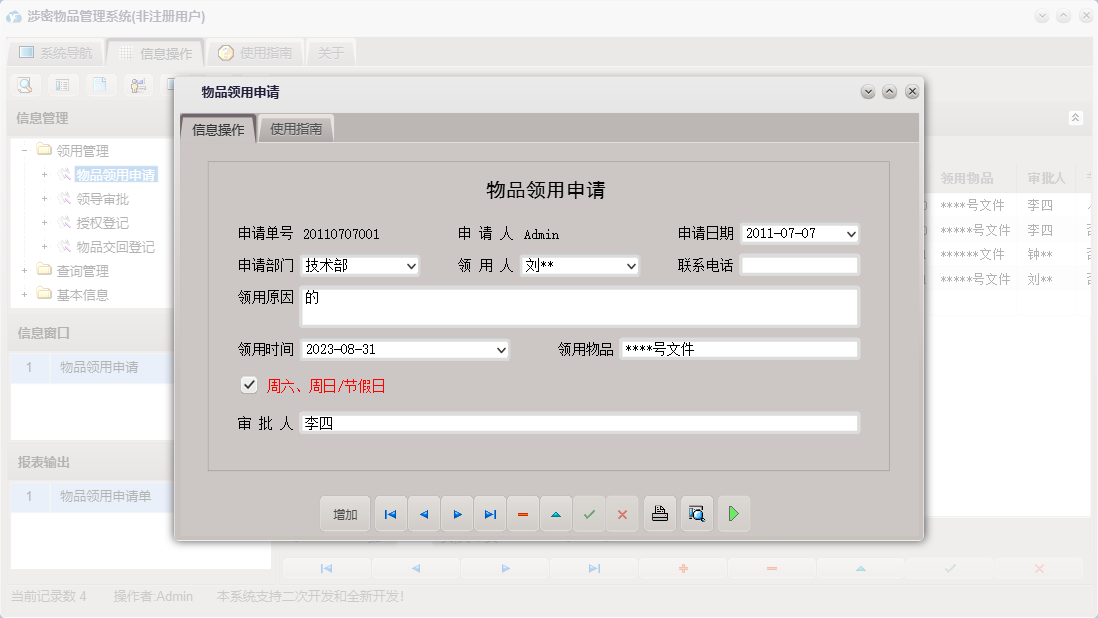Open the 申请日期 date dropdown

pyautogui.click(x=852, y=233)
